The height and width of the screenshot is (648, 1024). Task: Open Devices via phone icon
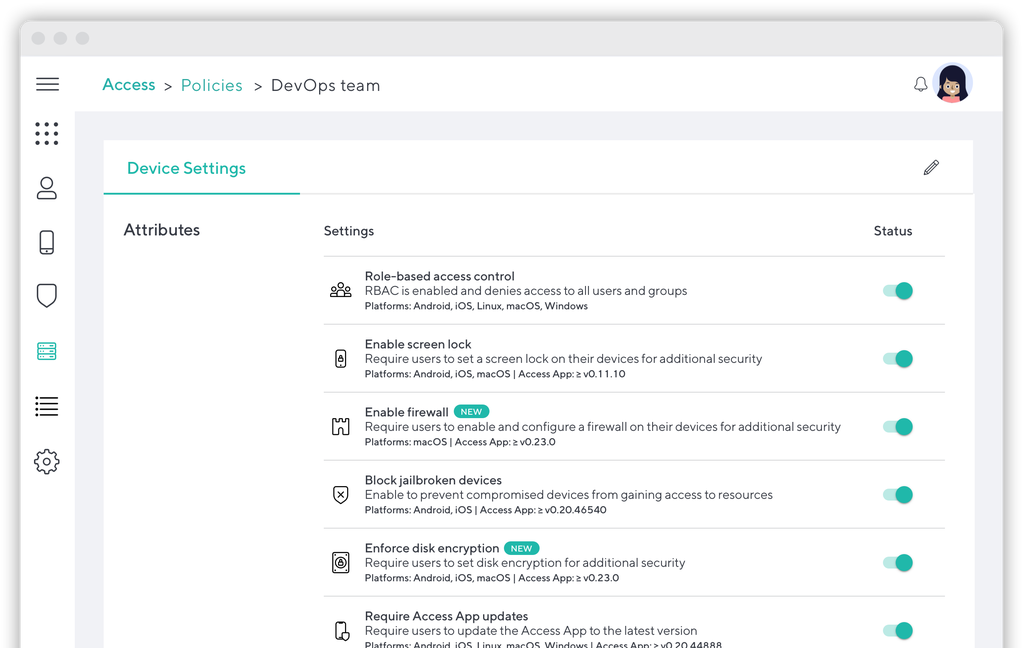click(47, 242)
